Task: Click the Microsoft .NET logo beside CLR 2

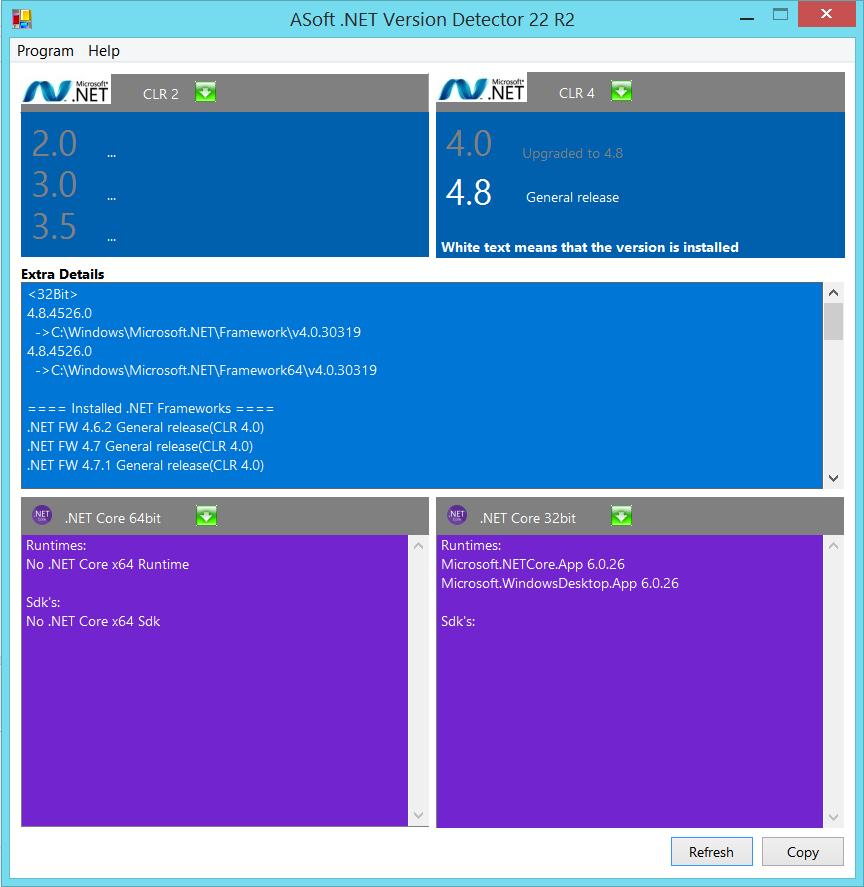Action: 66,90
